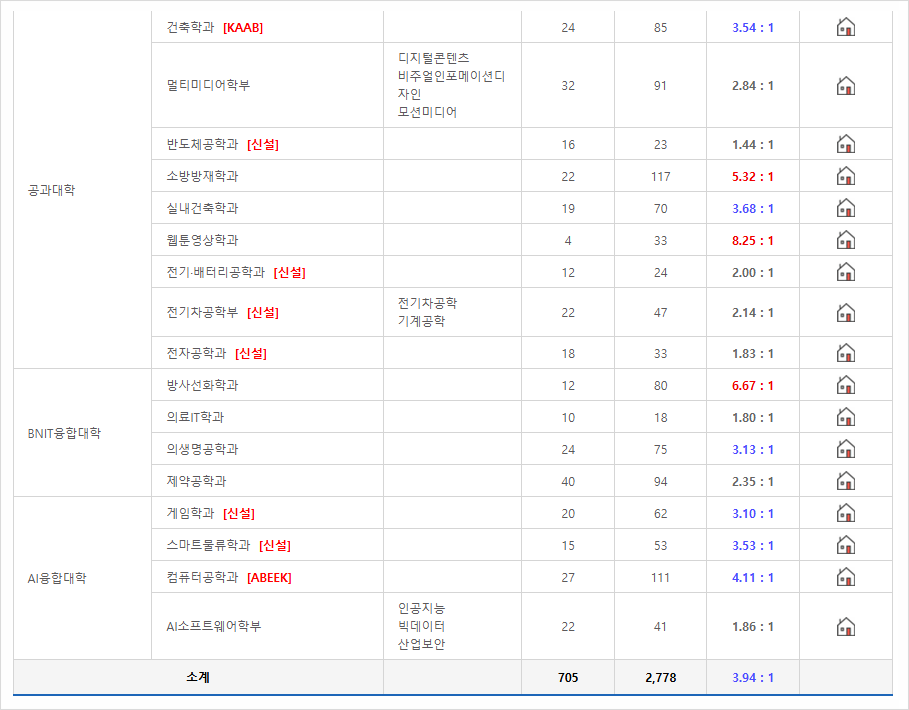This screenshot has width=909, height=710.
Task: Select the 의료IT학과 department name
Action: coord(195,417)
